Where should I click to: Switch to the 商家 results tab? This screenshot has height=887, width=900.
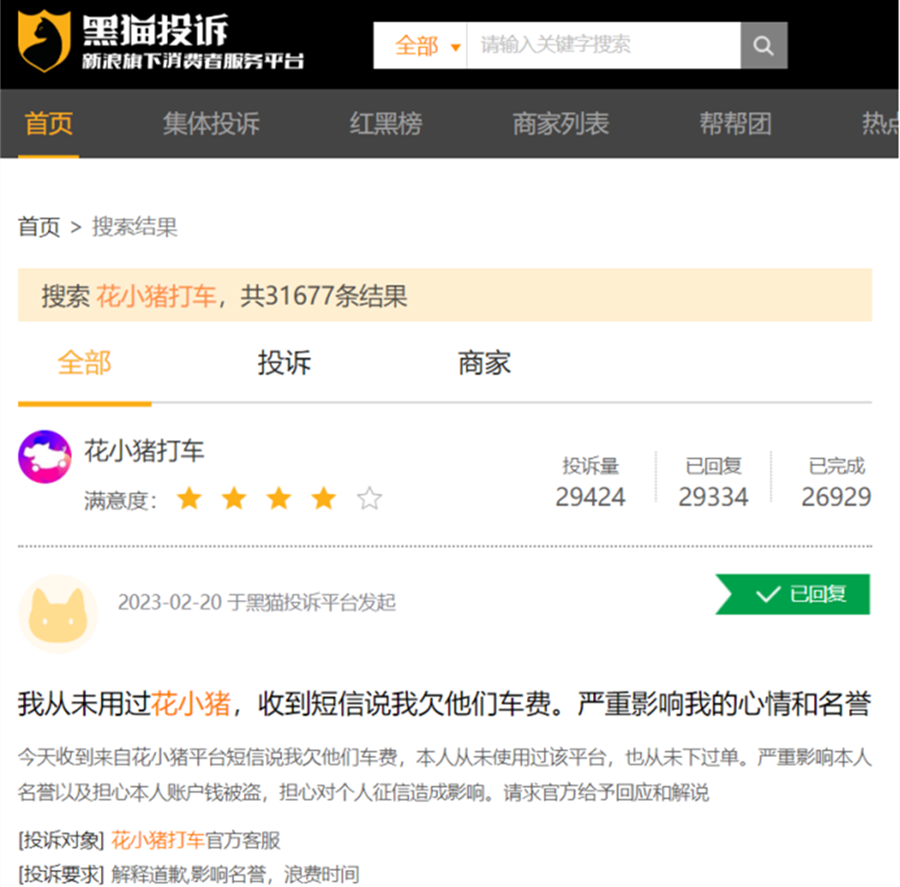(x=484, y=363)
